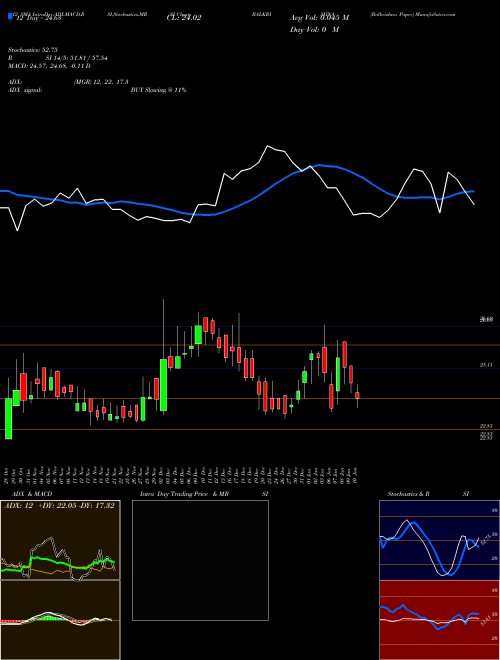
Task: Click the 'CL: 24.02' closing price text
Action: pos(184,18)
